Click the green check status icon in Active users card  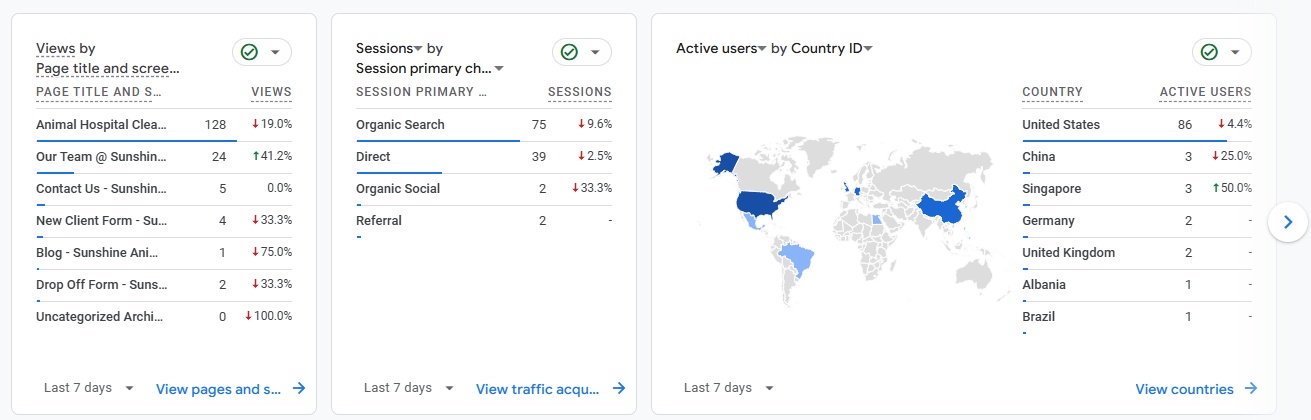(x=1209, y=52)
